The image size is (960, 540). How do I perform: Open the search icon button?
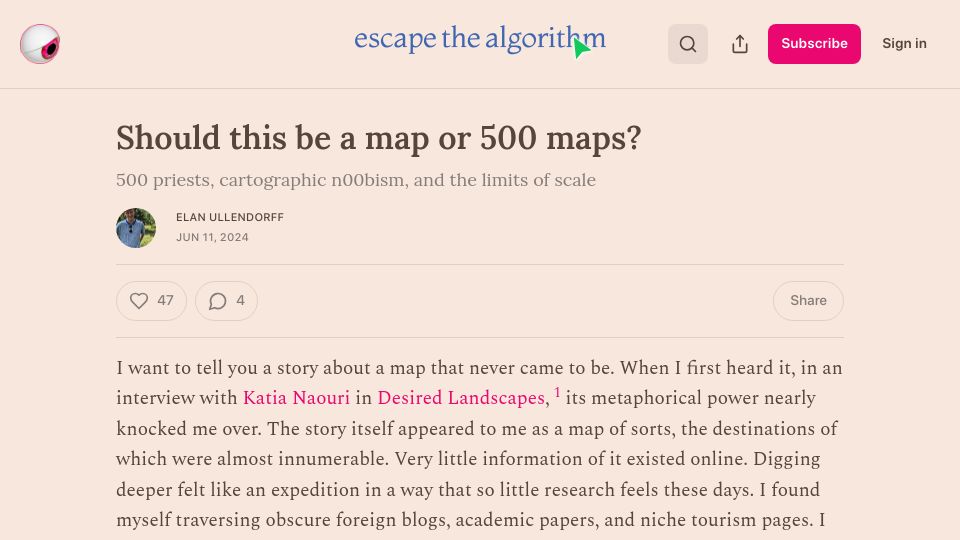tap(688, 44)
